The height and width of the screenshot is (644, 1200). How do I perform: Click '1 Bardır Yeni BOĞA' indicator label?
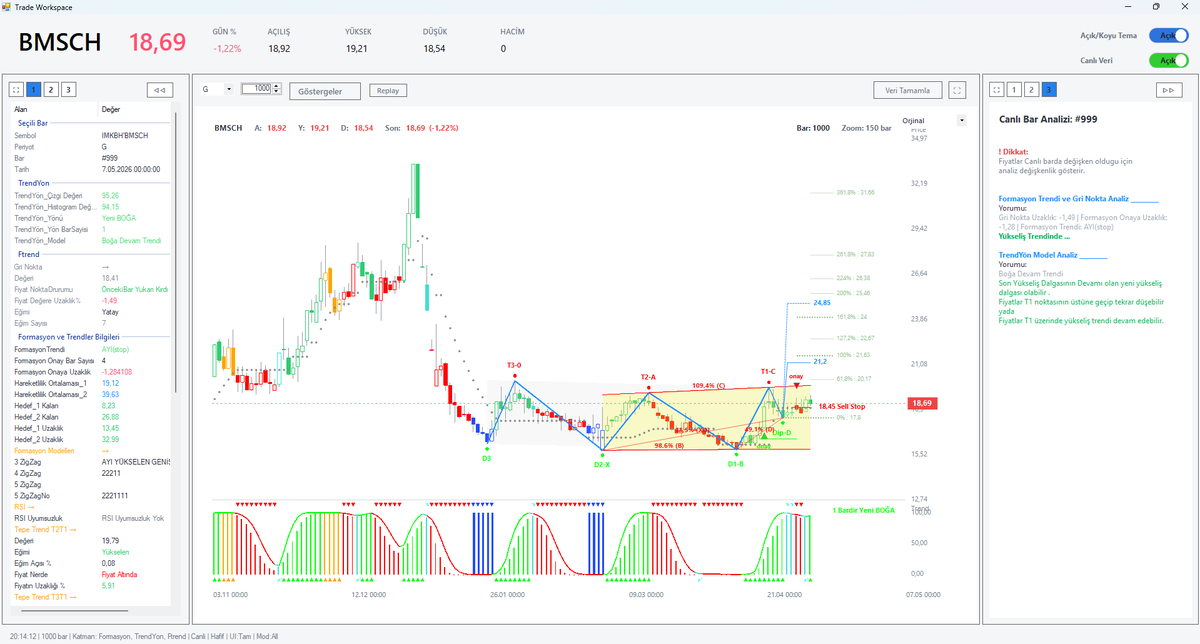click(x=864, y=510)
